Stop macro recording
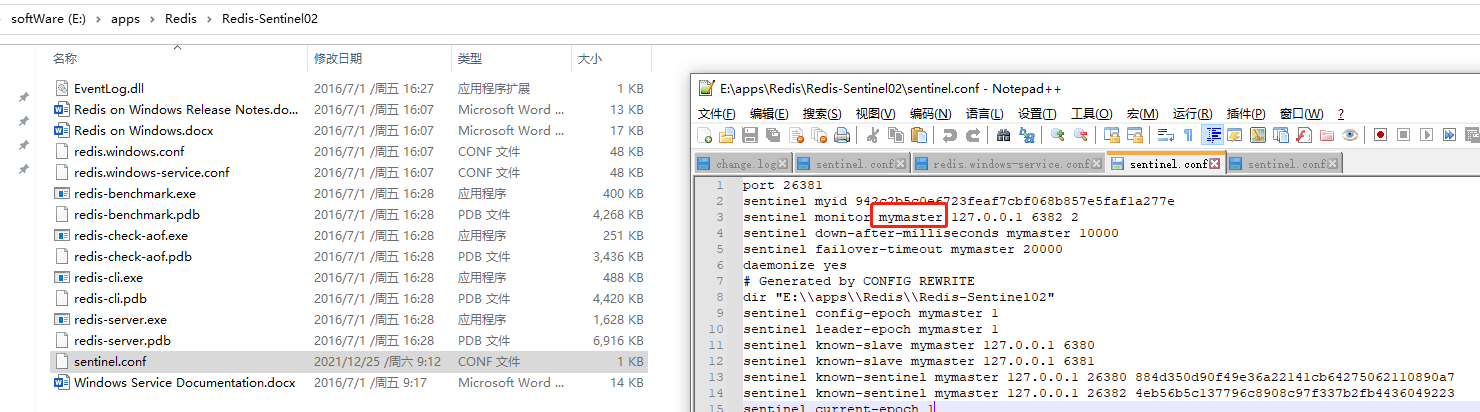The width and height of the screenshot is (1480, 412). 1403,135
